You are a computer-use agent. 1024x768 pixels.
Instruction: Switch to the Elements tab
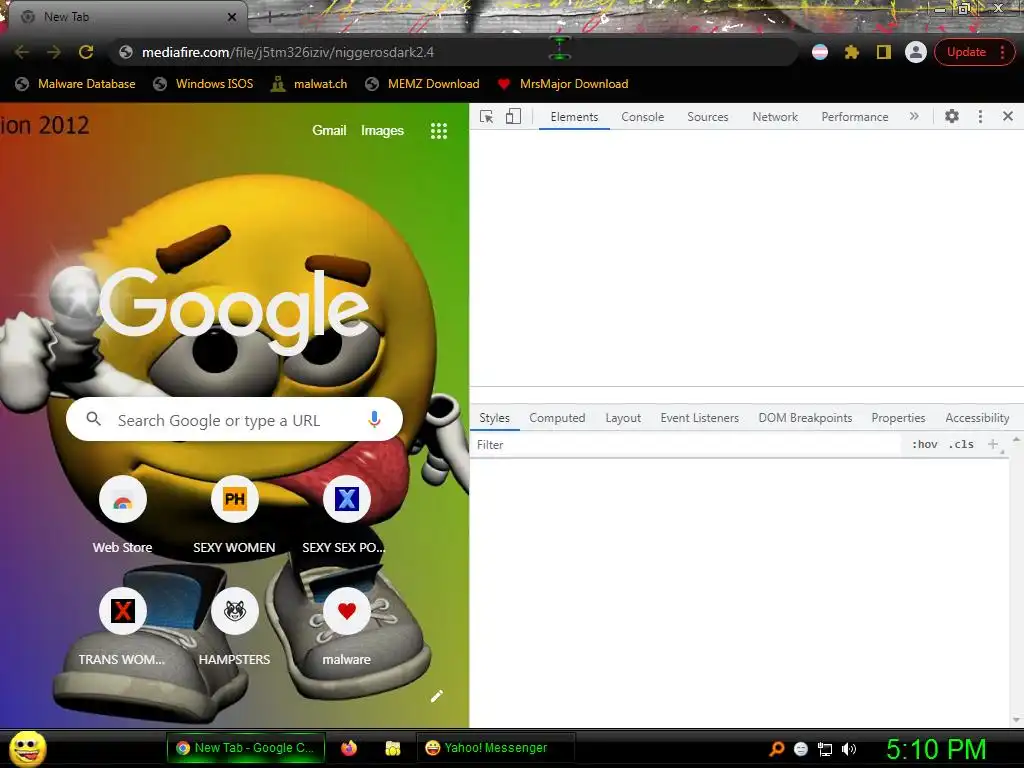click(x=574, y=116)
